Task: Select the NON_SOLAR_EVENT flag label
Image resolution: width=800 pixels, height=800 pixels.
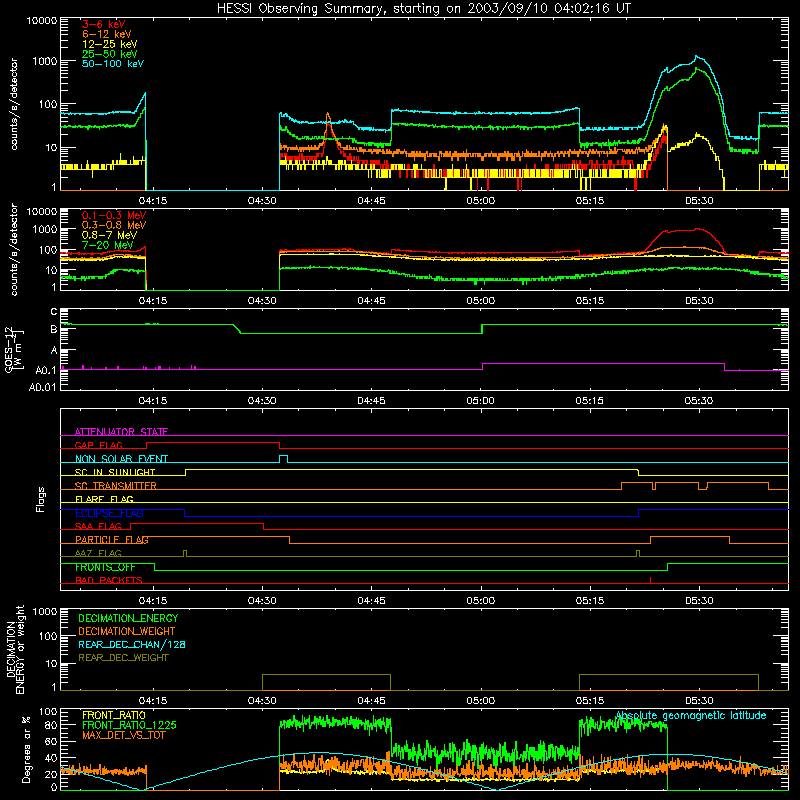Action: click(121, 459)
